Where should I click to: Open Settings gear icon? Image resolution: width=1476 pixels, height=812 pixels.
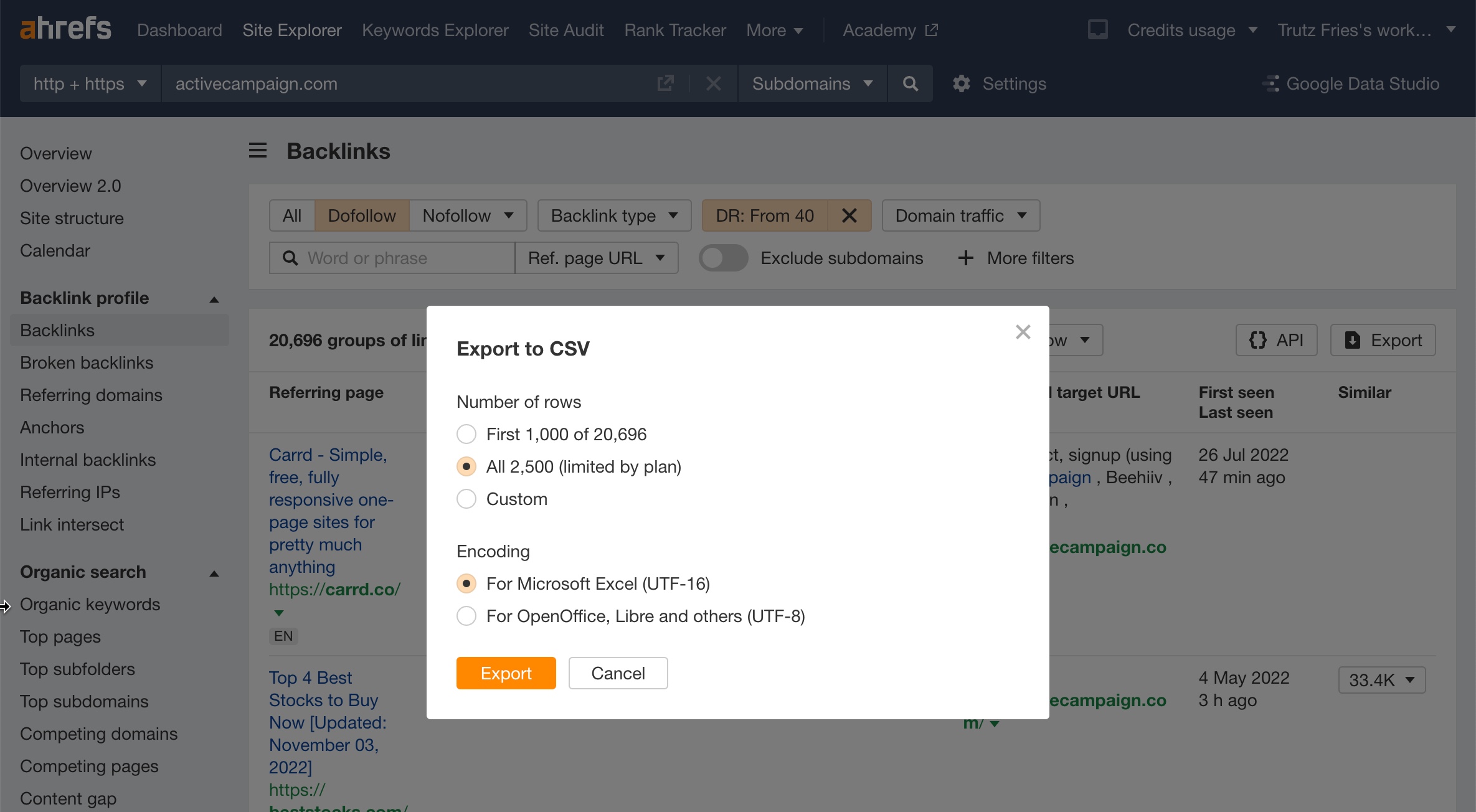click(x=962, y=83)
